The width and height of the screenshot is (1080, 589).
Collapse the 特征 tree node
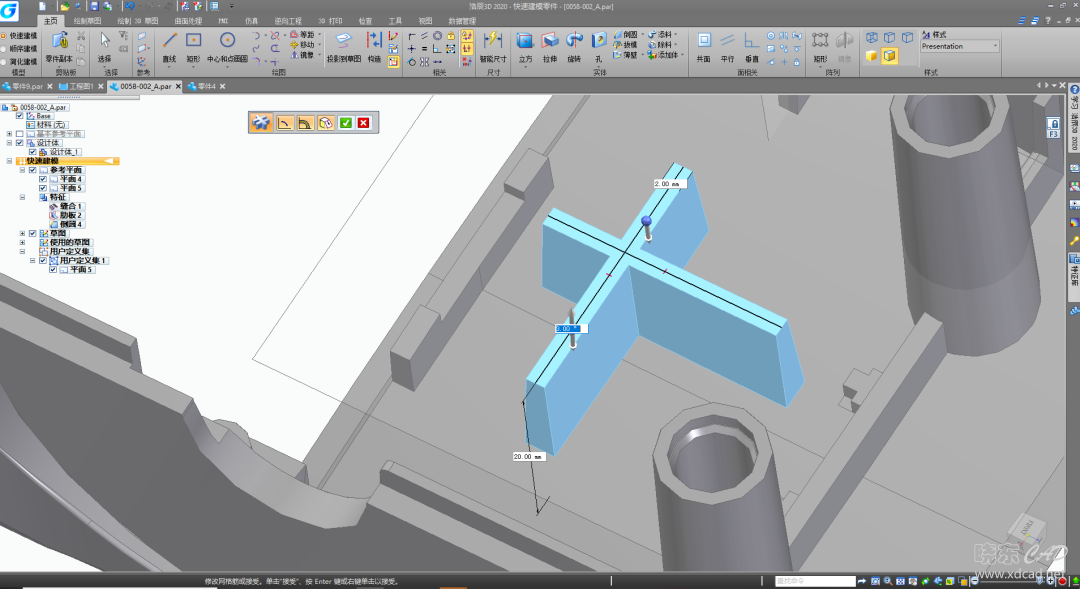(x=22, y=198)
